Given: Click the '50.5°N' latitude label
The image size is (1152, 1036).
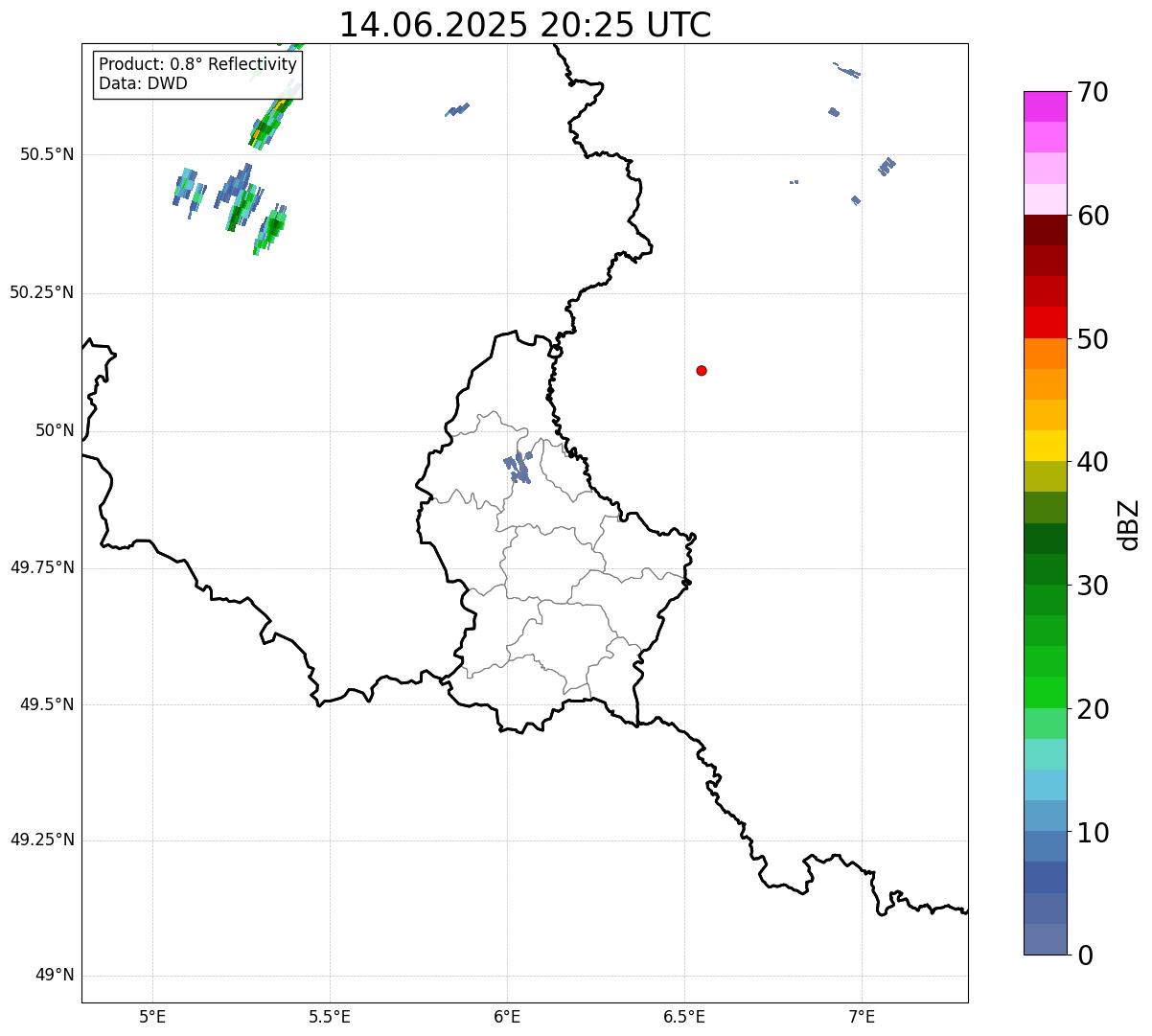Looking at the screenshot, I should click(47, 155).
